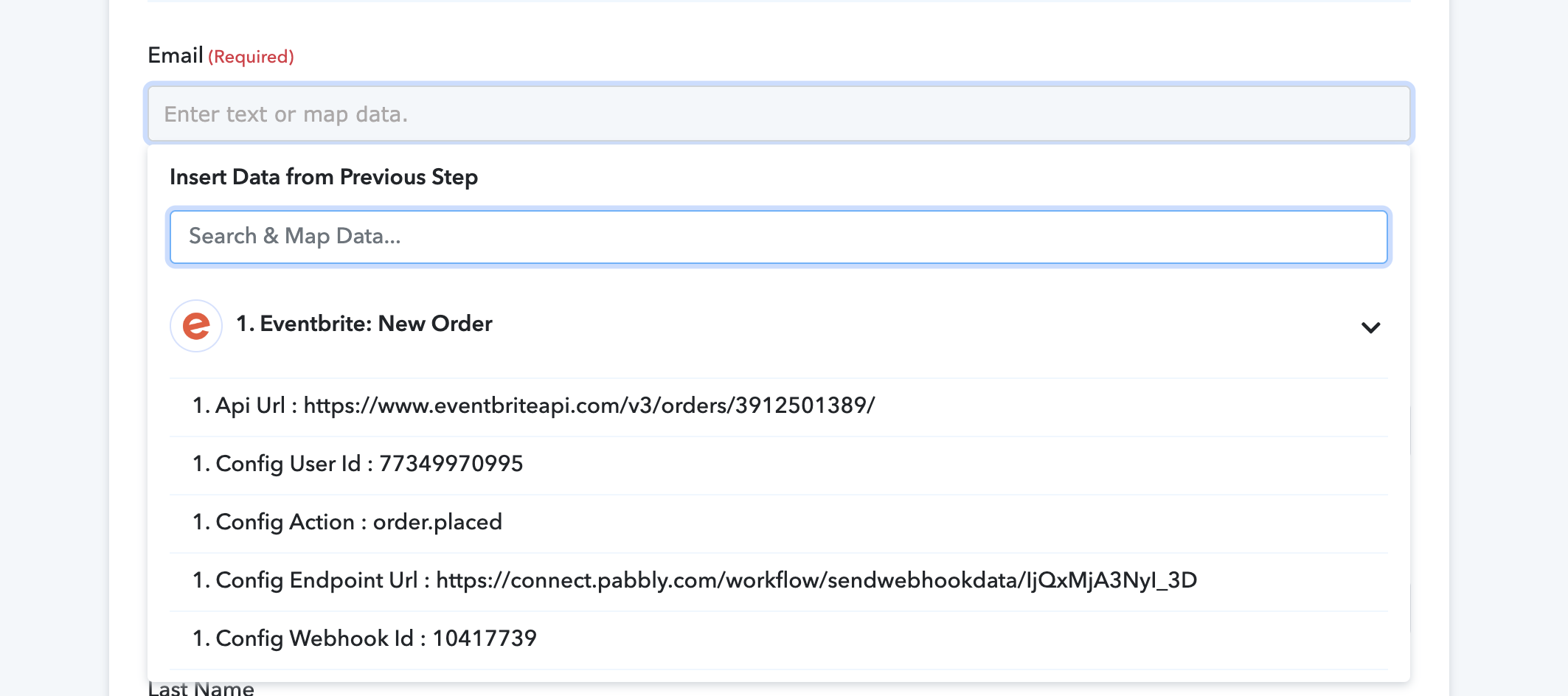Pick the Config Webhook Id entry

pos(779,639)
